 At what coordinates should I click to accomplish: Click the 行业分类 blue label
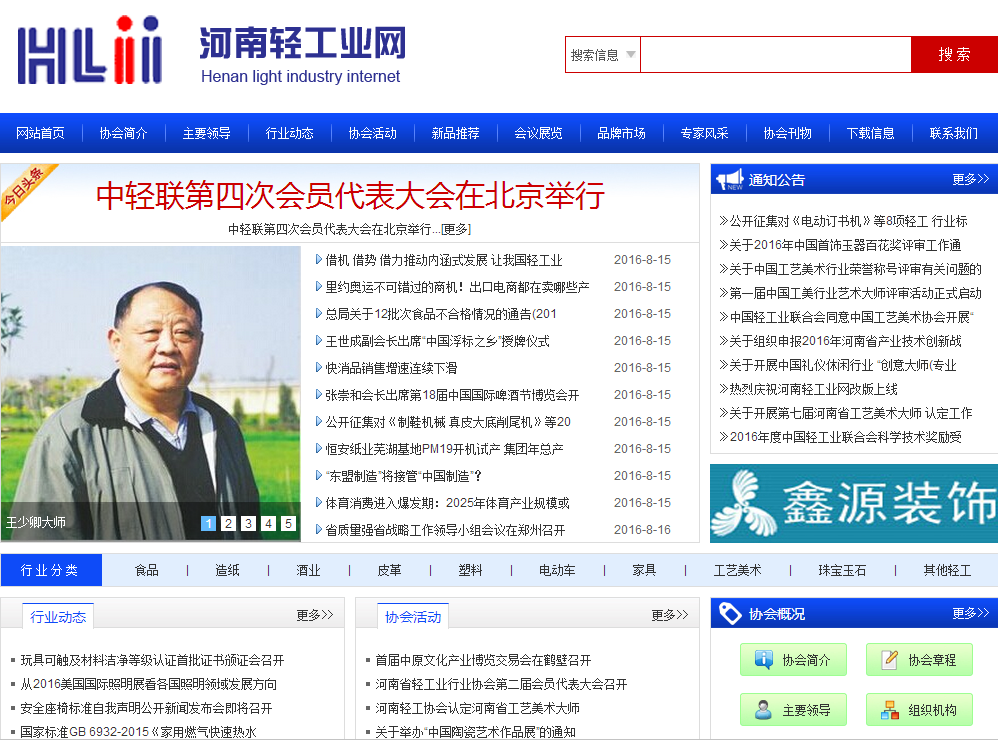pyautogui.click(x=51, y=570)
